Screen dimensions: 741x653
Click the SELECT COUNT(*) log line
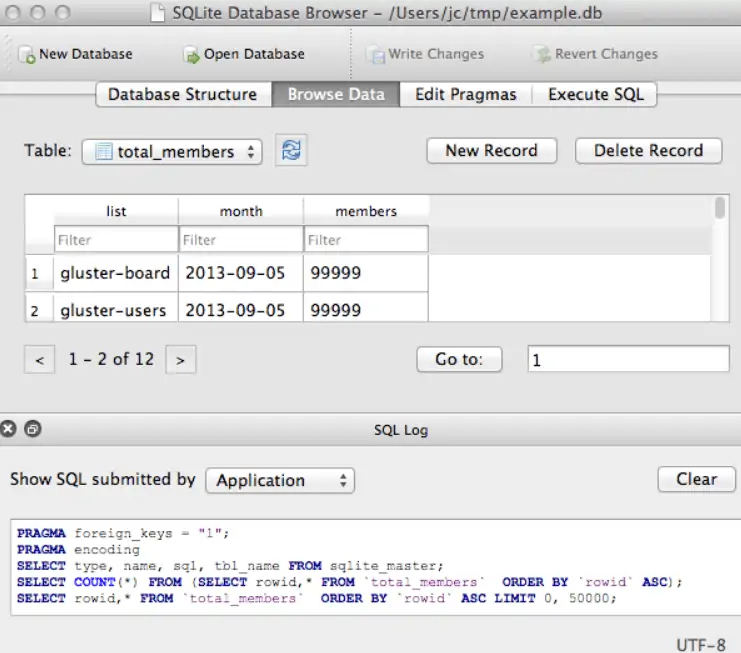(350, 582)
